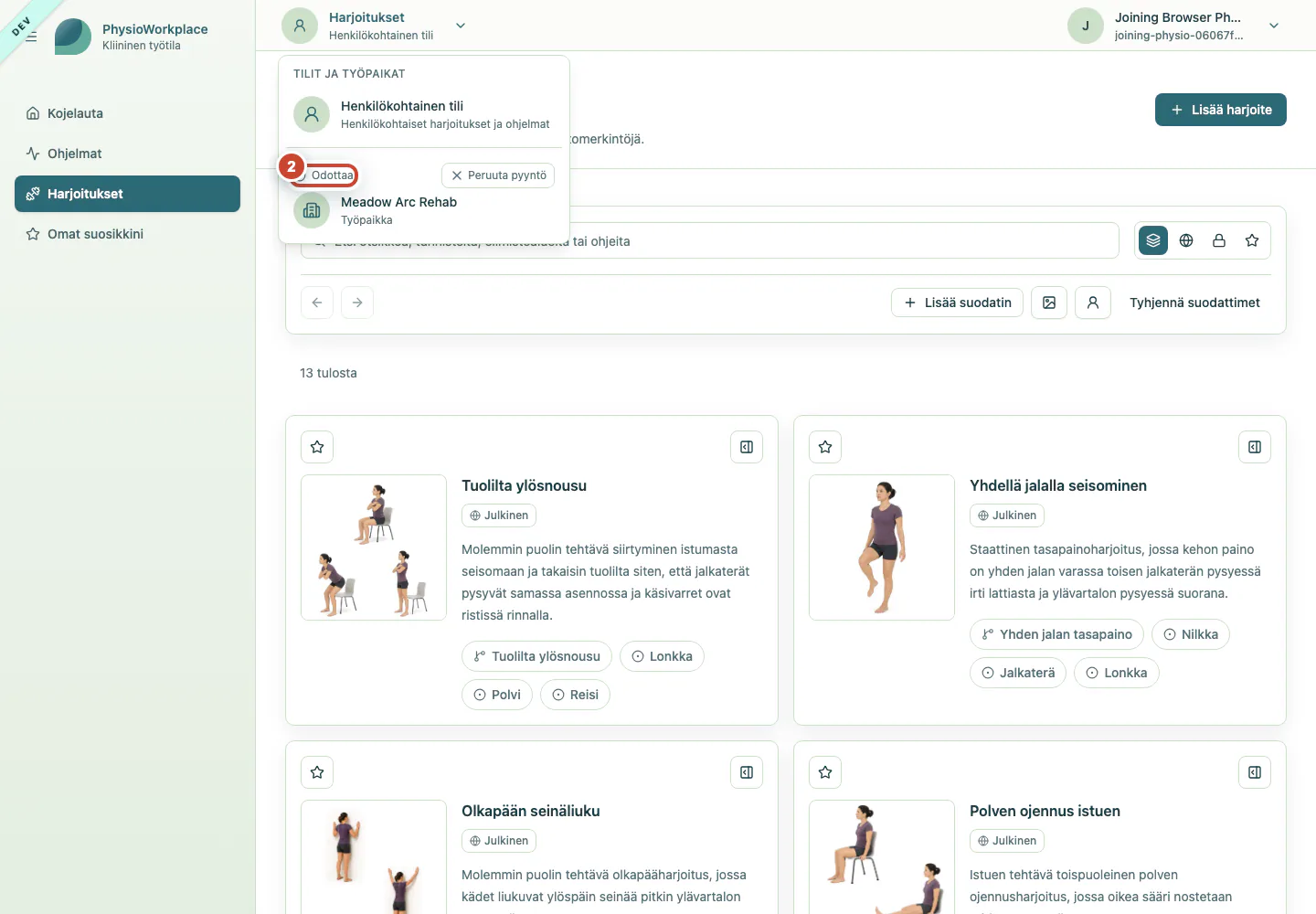Click the Reisi tag
This screenshot has width=1316, height=914.
coord(575,695)
